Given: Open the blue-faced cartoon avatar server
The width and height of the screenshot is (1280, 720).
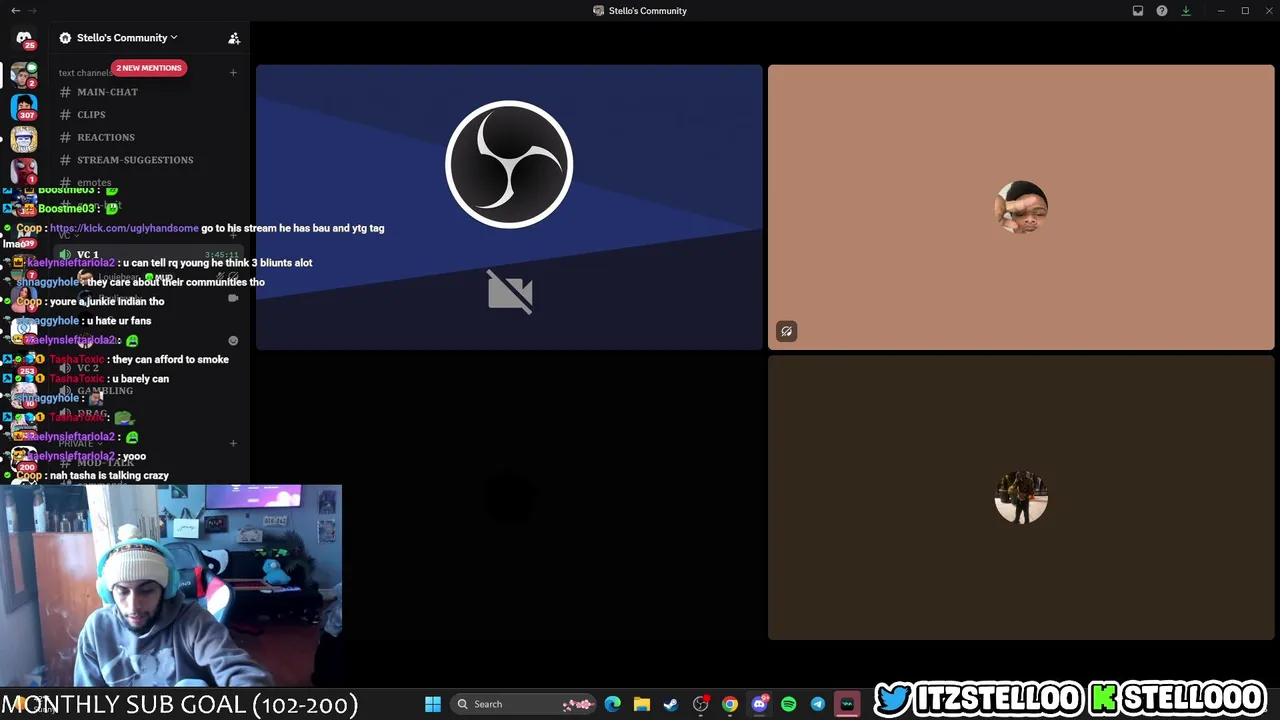Looking at the screenshot, I should click(24, 139).
